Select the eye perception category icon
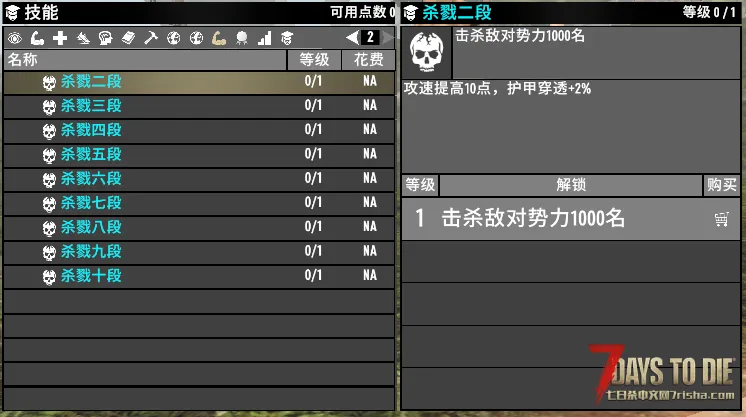The width and height of the screenshot is (746, 417). pyautogui.click(x=15, y=38)
